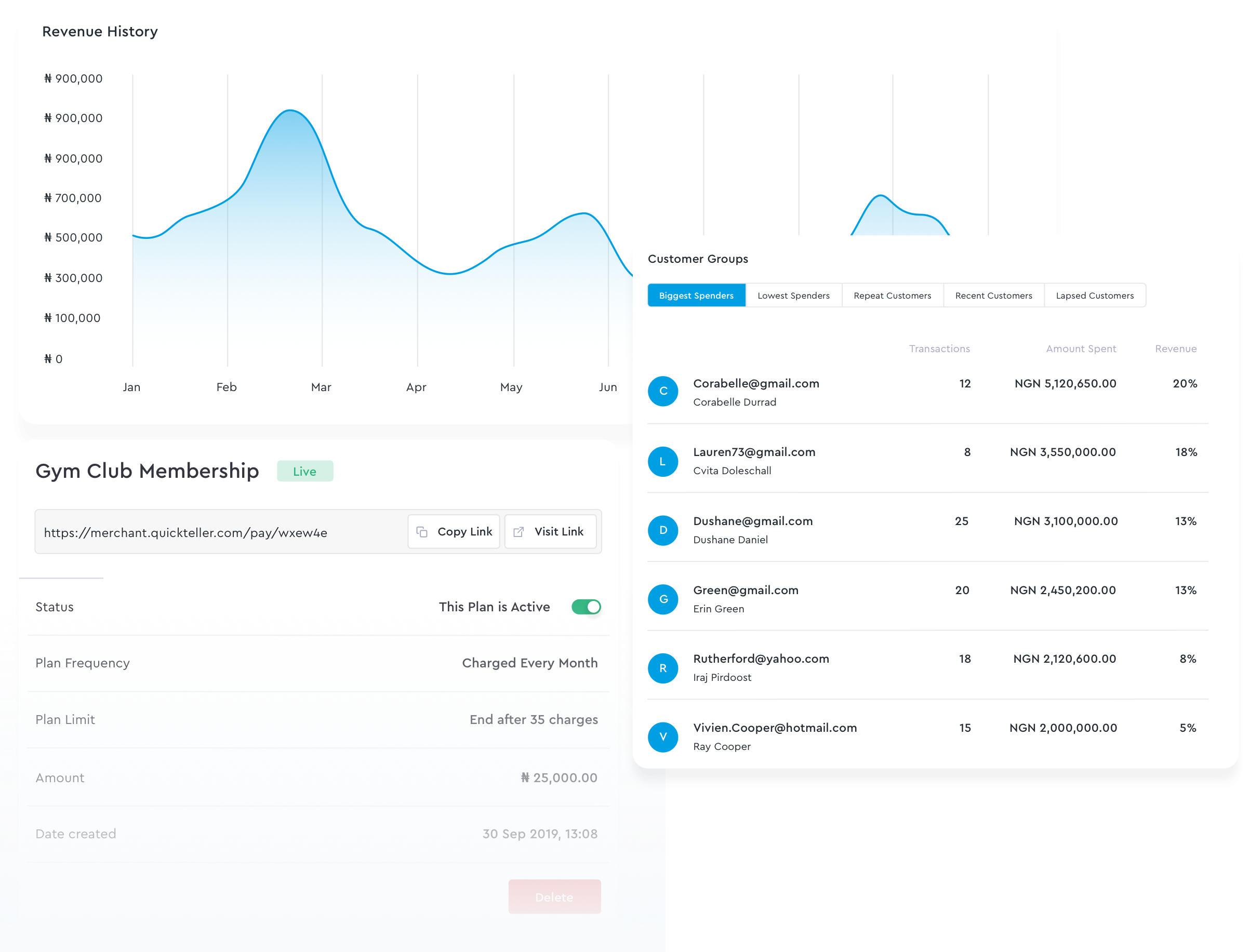Click the Visit Link icon
The image size is (1250, 952).
pyautogui.click(x=518, y=531)
